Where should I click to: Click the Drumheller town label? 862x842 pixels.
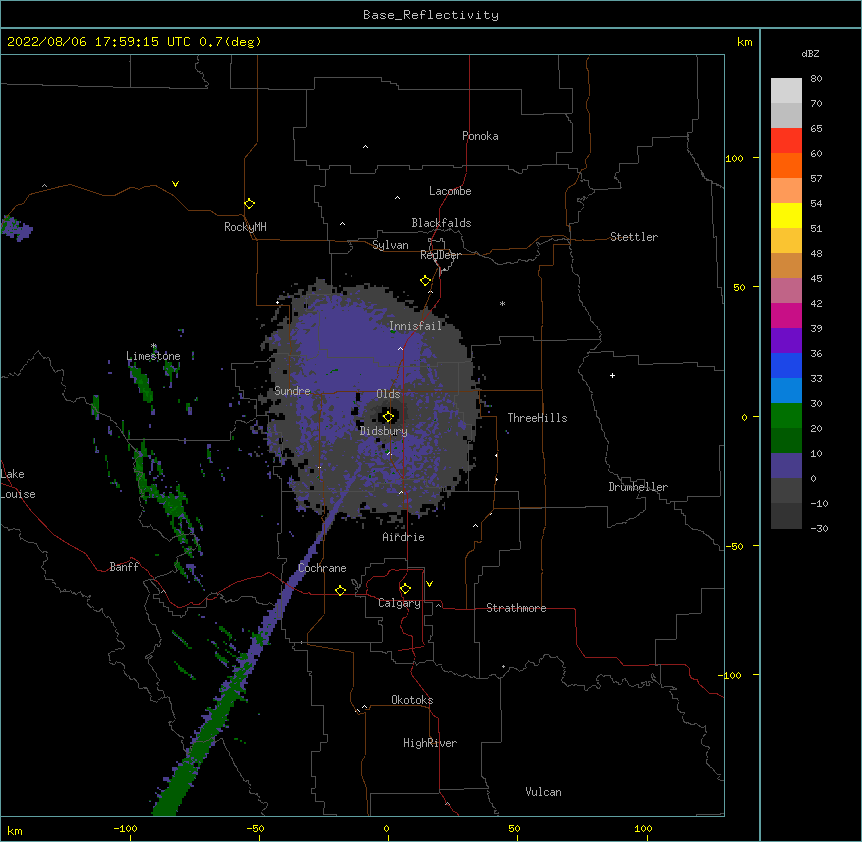pos(638,487)
